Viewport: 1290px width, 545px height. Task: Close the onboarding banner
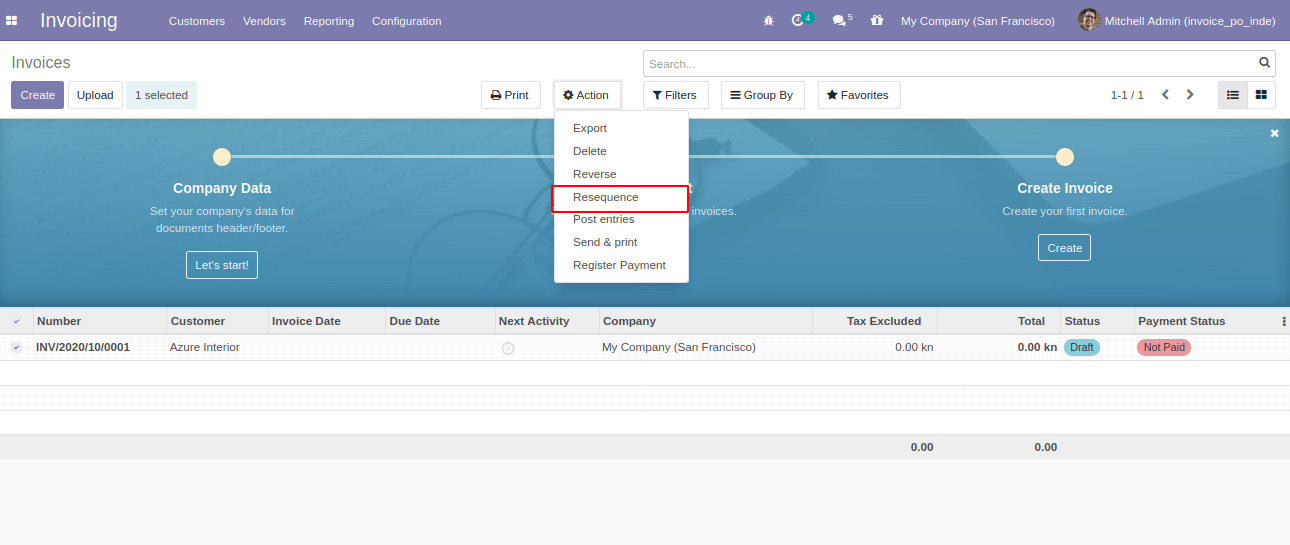click(x=1274, y=133)
